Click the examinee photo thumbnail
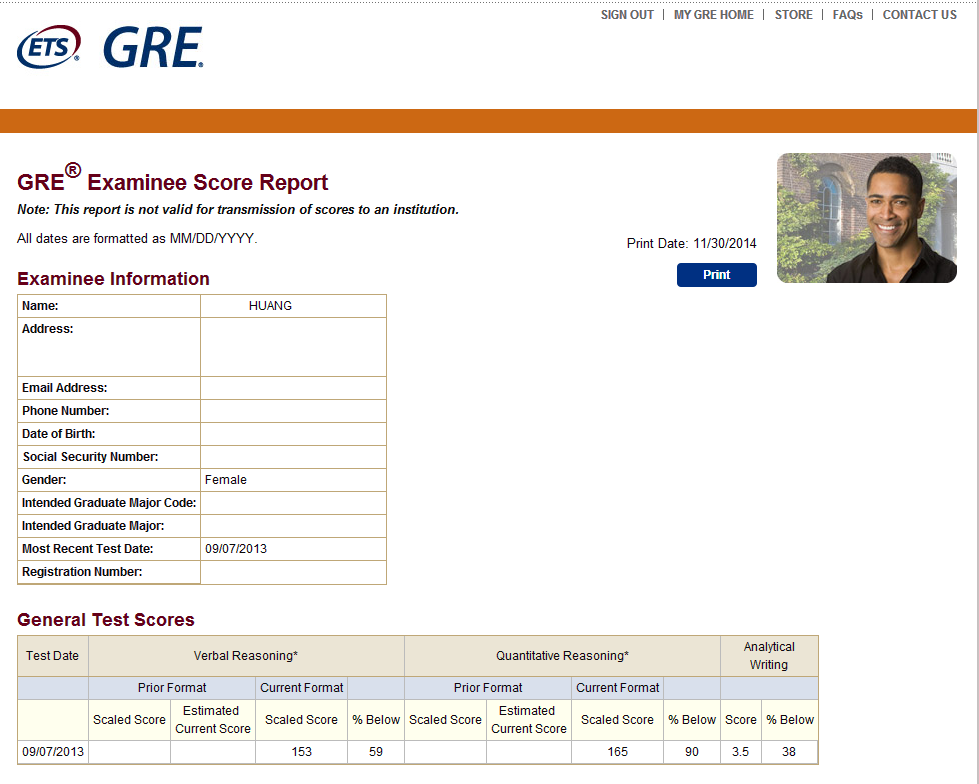Viewport: 979px width, 784px height. pyautogui.click(x=867, y=218)
